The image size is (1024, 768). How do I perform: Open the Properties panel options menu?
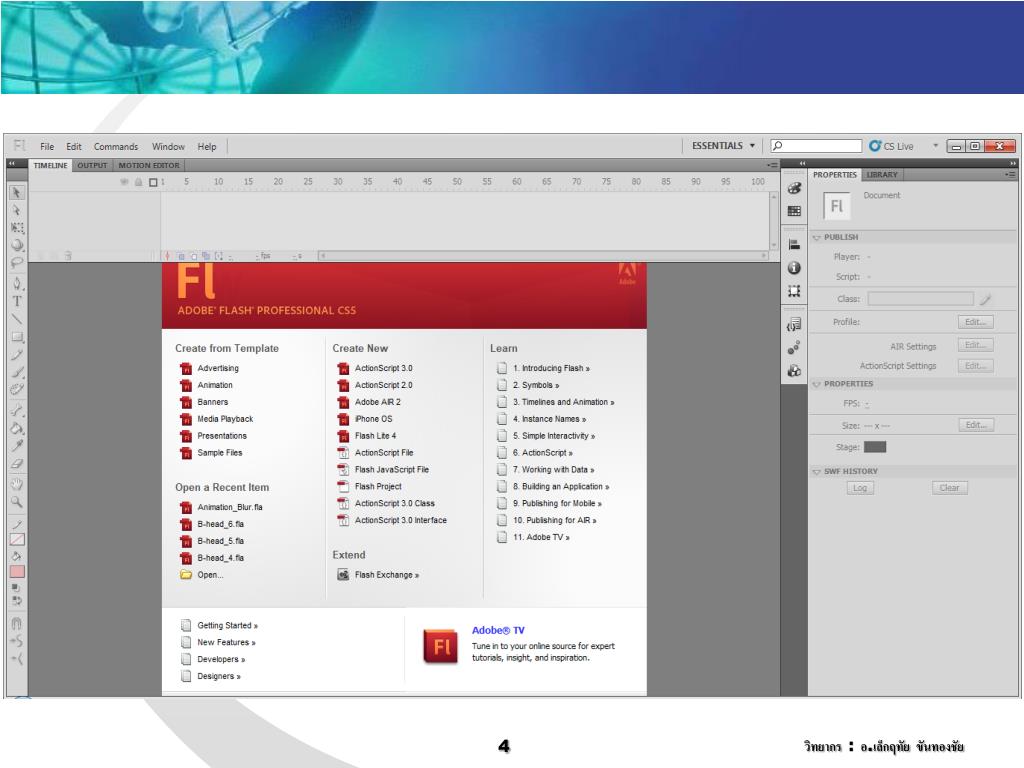[x=1010, y=175]
